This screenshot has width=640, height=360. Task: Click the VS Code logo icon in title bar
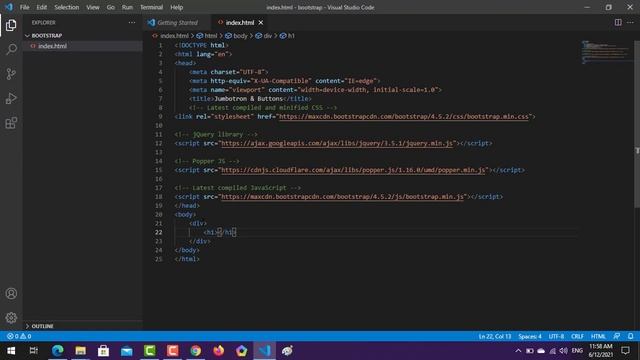(9, 7)
